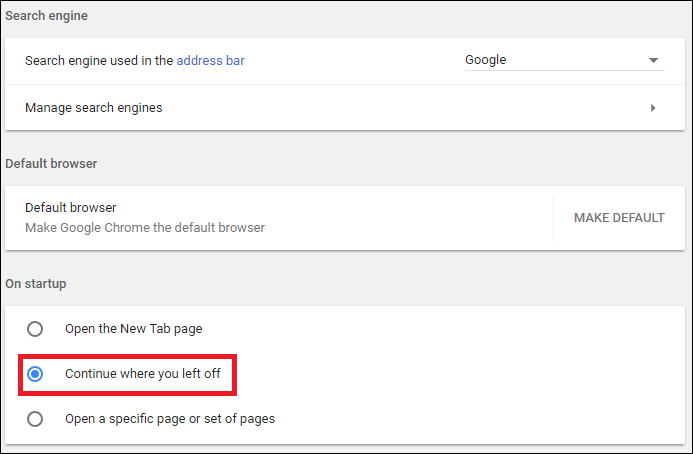The width and height of the screenshot is (693, 454).
Task: Click 'Make Google Chrome the default browser' description
Action: pos(145,227)
